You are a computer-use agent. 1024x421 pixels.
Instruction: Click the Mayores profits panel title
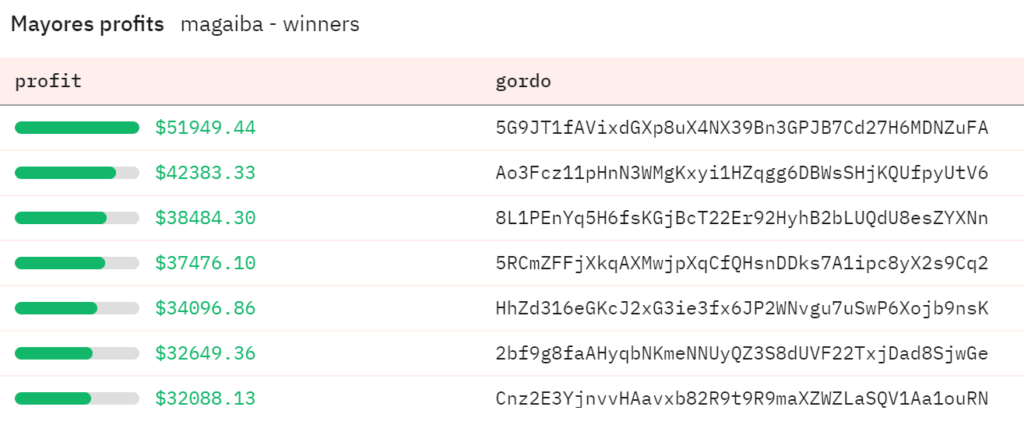(x=88, y=25)
